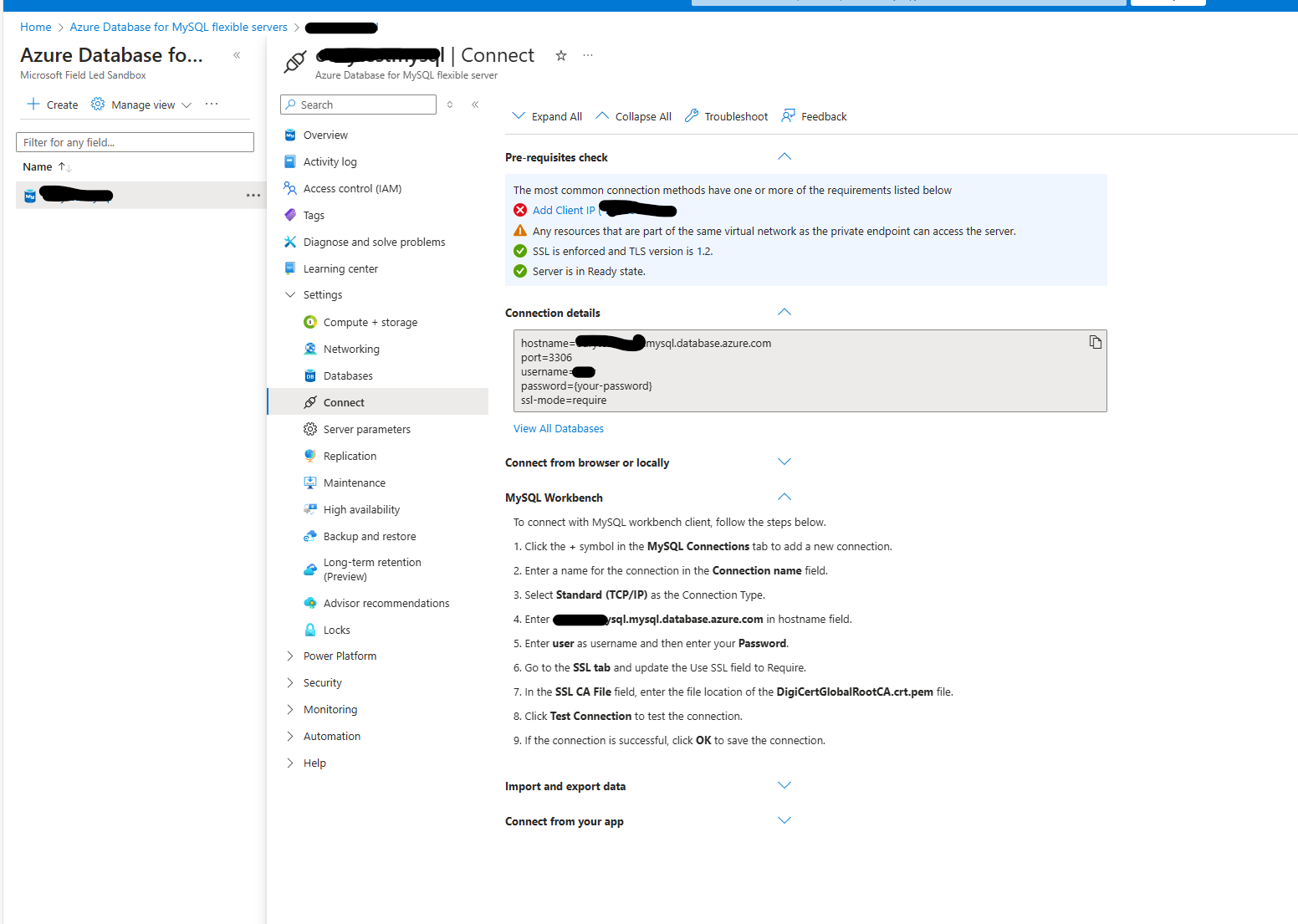Collapse the Pre-requisites check section
This screenshot has height=924, width=1298.
coord(784,157)
